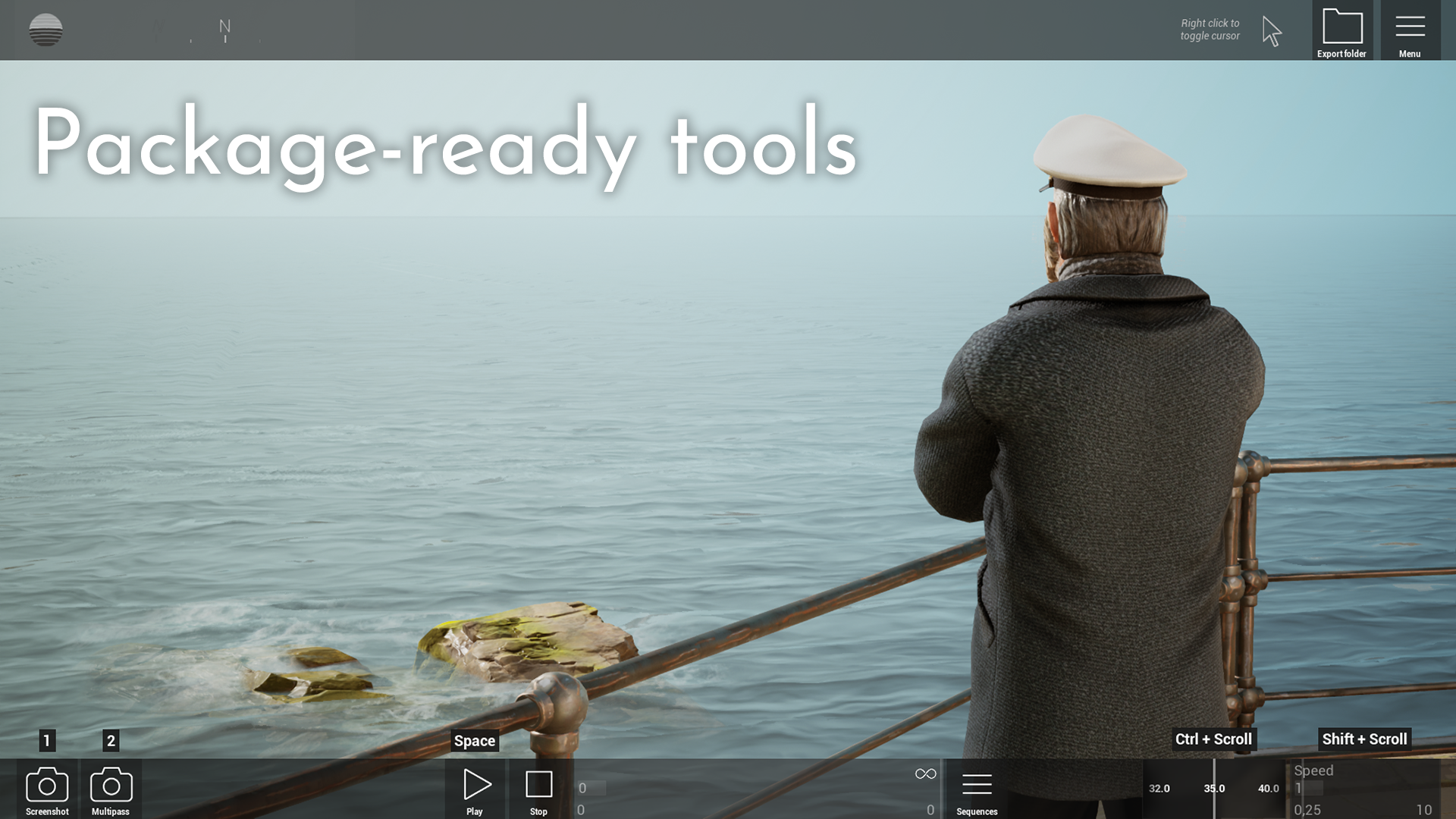Click the shortcut key 2 badge

pyautogui.click(x=111, y=741)
